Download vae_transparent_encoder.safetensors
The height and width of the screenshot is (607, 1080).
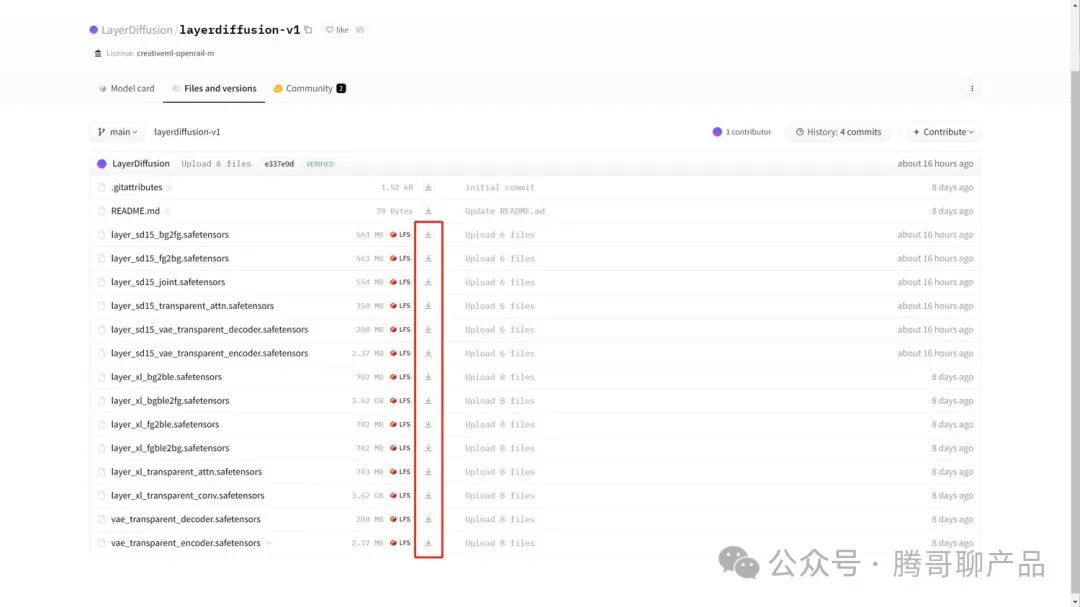pos(428,543)
